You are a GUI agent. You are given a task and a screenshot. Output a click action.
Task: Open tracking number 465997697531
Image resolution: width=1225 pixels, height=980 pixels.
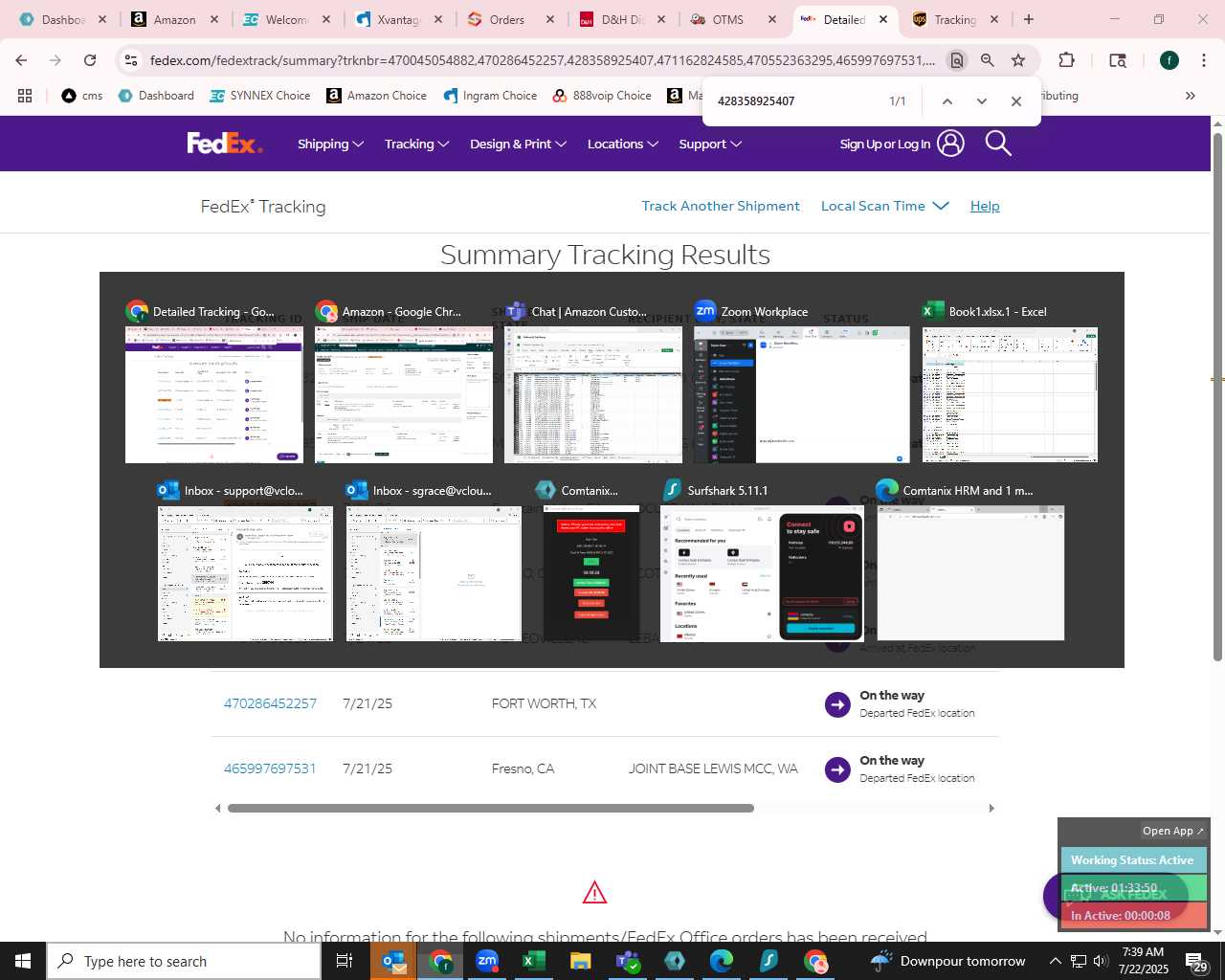coord(270,768)
